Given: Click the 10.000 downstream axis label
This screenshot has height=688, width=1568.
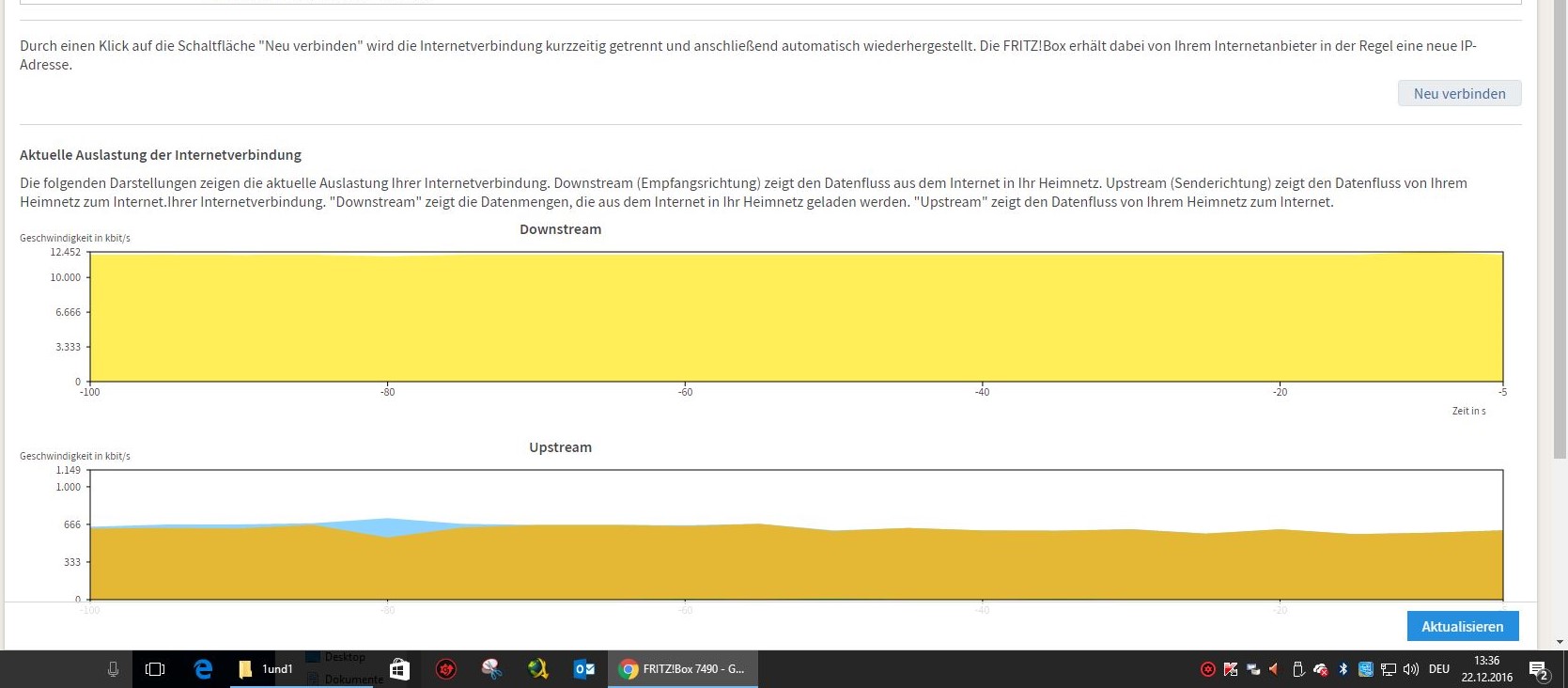Looking at the screenshot, I should [x=66, y=277].
